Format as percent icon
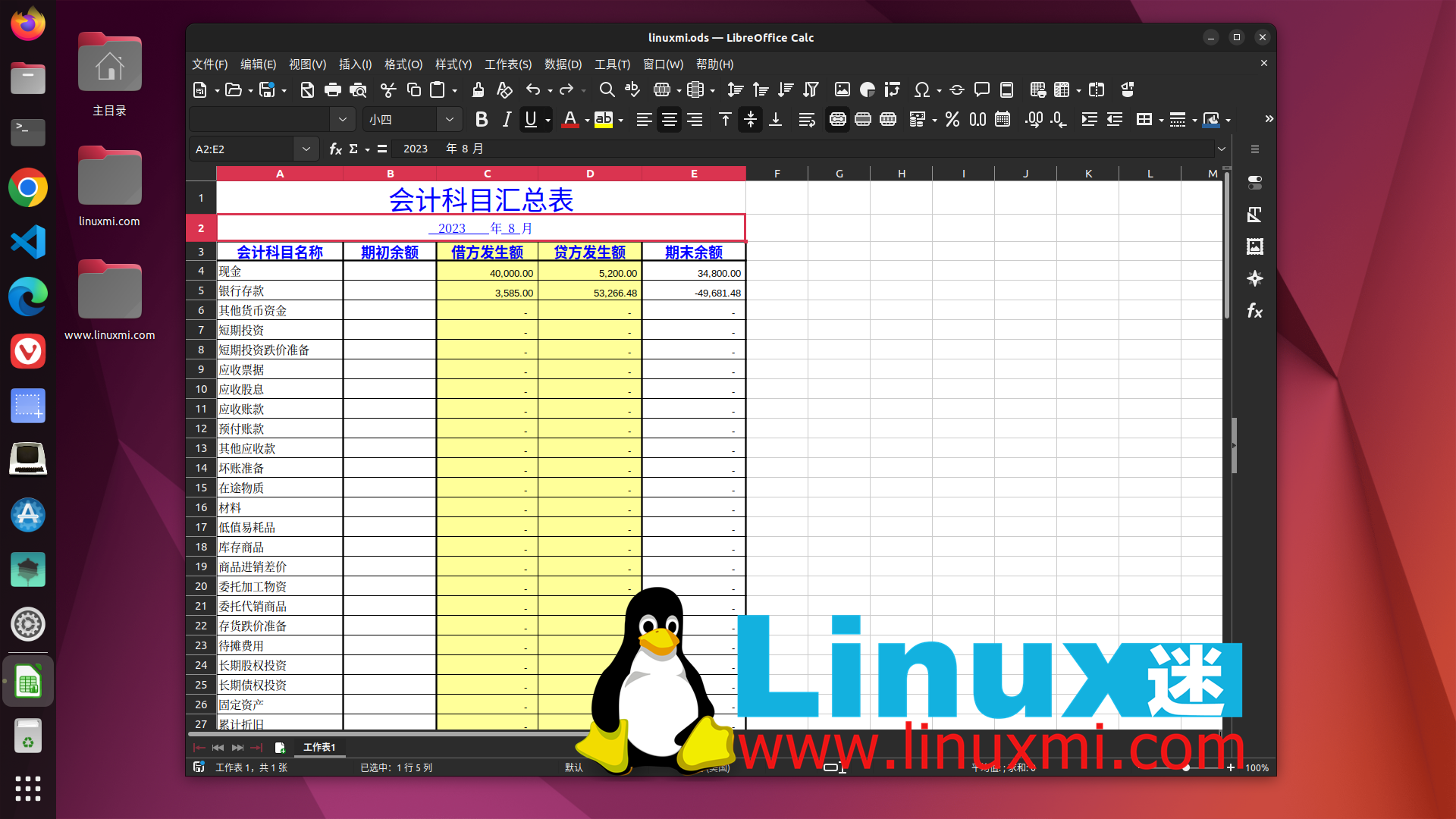Viewport: 1456px width, 819px height. 952,120
